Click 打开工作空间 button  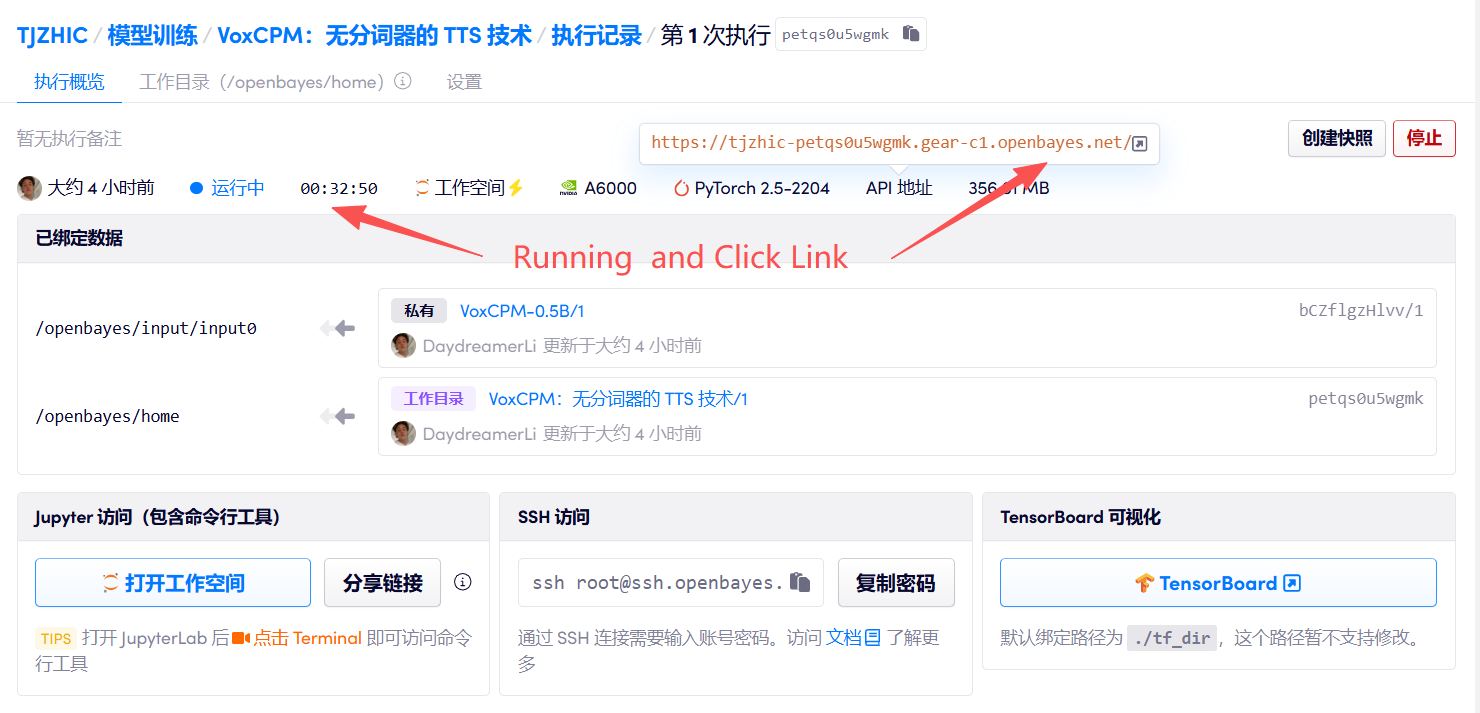coord(173,583)
